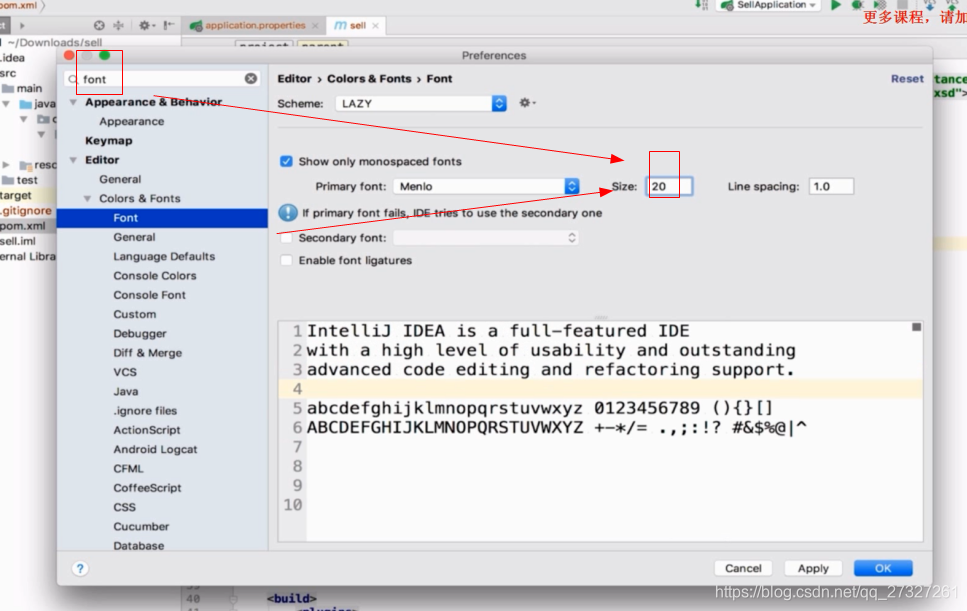
Task: Select Database color settings
Action: pos(139,546)
